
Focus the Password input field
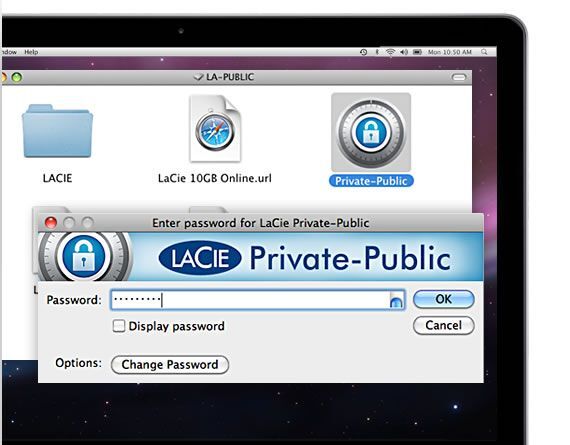click(258, 300)
